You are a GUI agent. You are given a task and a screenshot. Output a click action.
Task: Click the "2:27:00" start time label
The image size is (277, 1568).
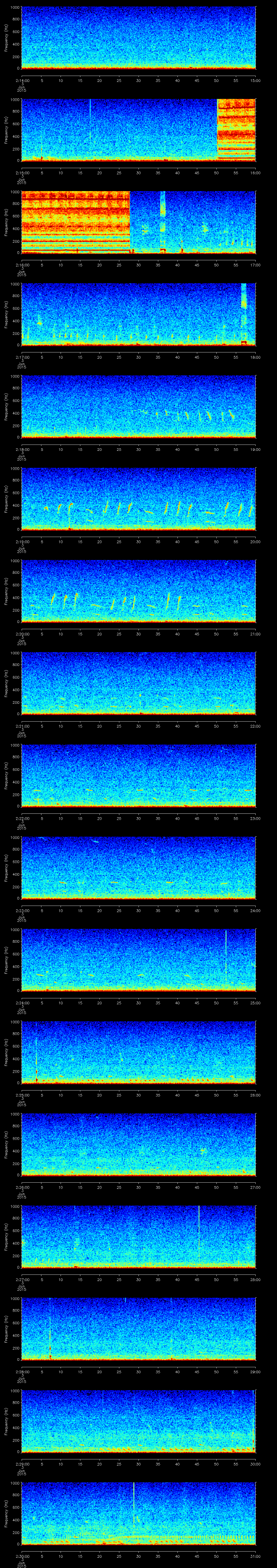pyautogui.click(x=22, y=1279)
